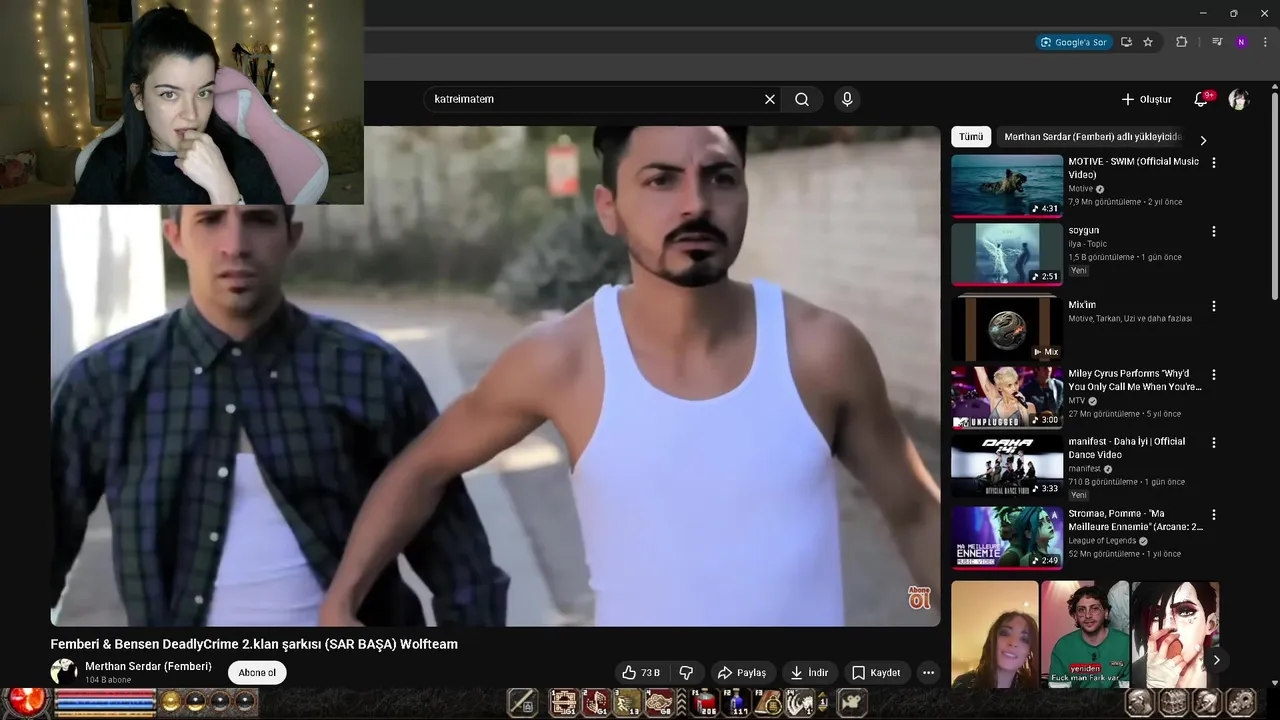Click the Paylaş share button
Image resolution: width=1280 pixels, height=720 pixels.
pos(742,673)
